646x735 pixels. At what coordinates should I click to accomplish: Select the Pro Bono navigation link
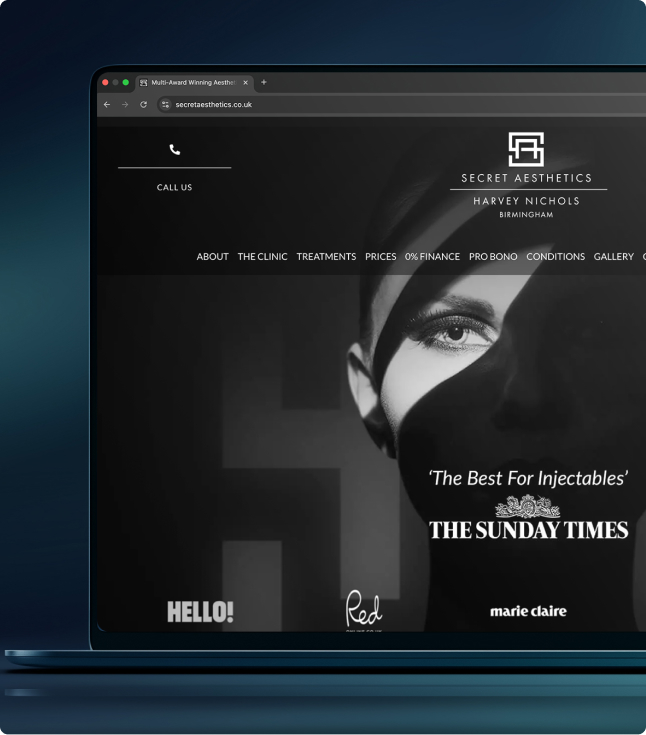(493, 257)
